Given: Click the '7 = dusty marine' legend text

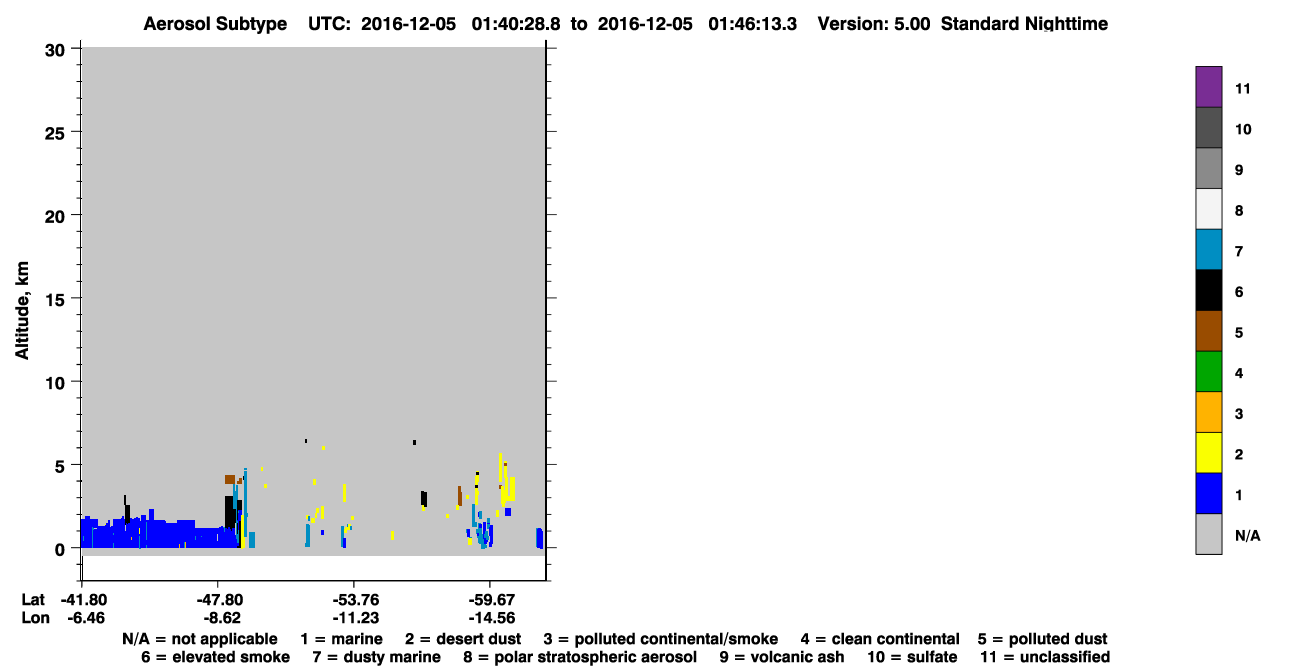Looking at the screenshot, I should coord(376,657).
